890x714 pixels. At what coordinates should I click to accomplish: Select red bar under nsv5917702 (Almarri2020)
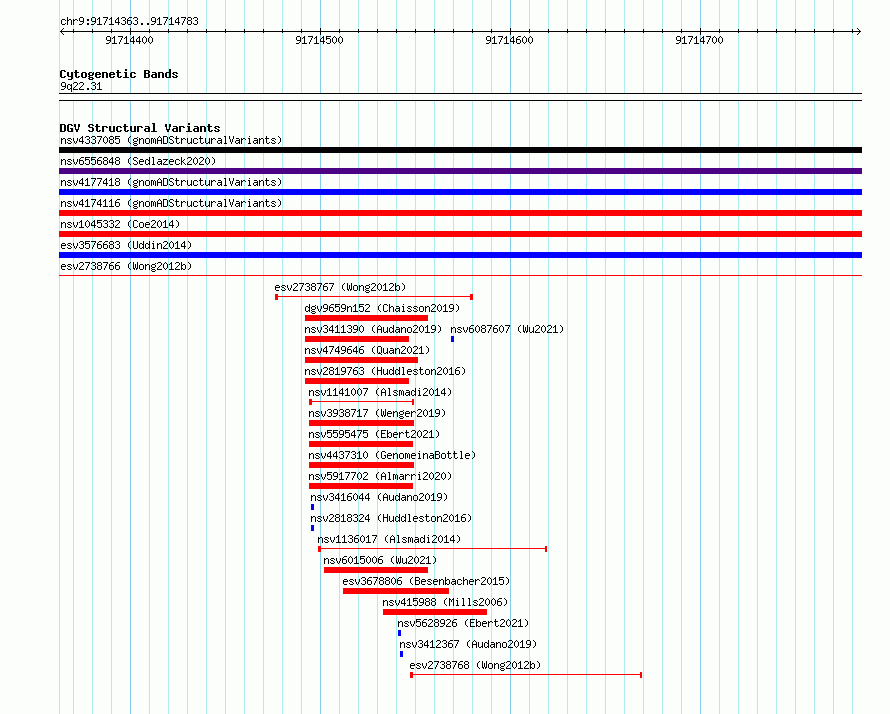pyautogui.click(x=361, y=486)
